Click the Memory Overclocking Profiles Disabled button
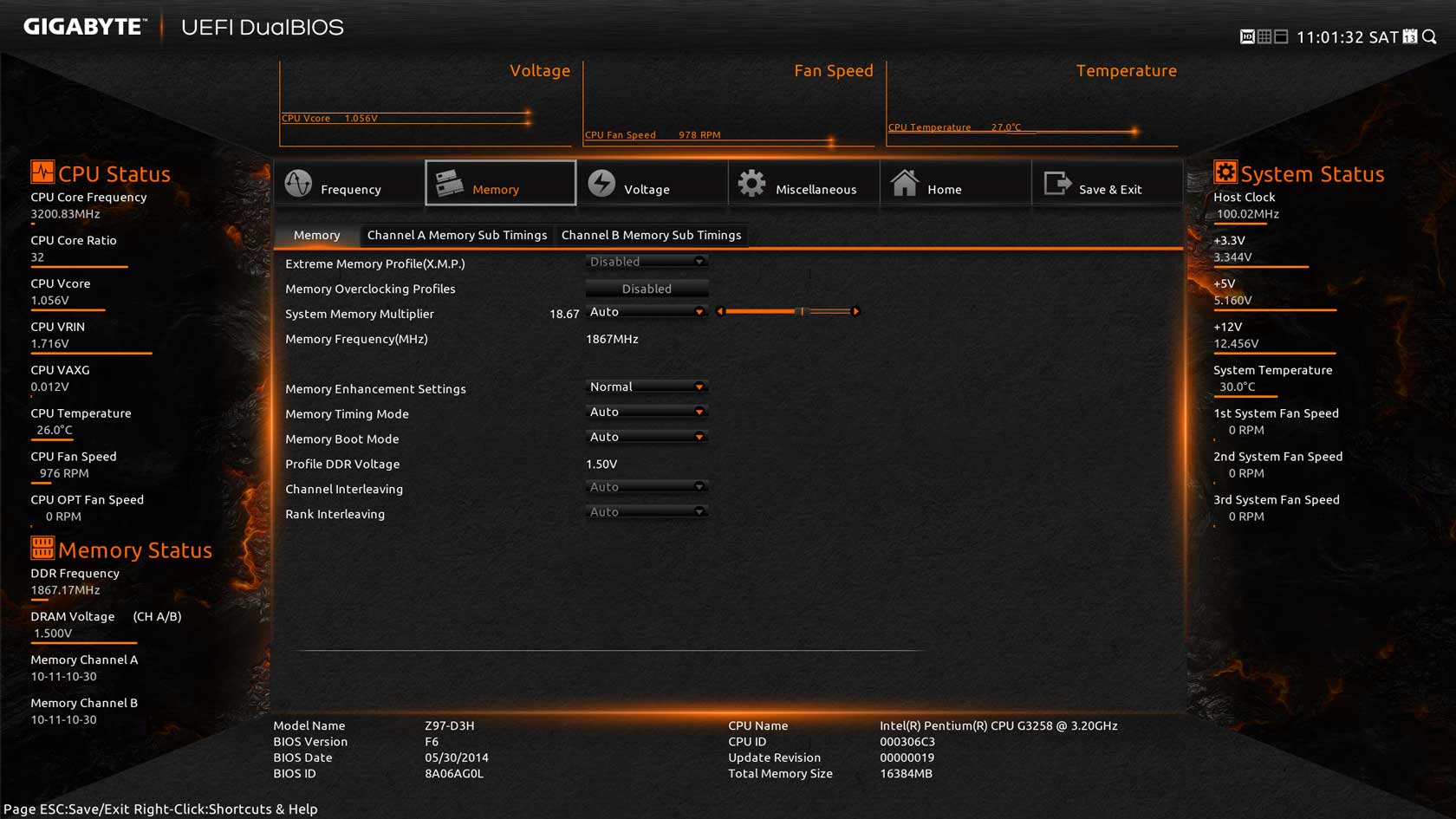 click(x=647, y=289)
